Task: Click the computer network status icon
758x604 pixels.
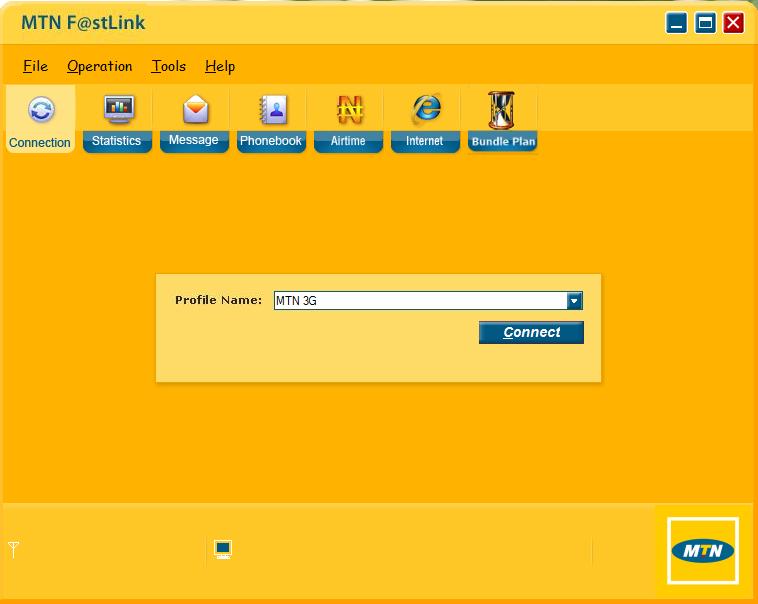Action: click(x=223, y=549)
